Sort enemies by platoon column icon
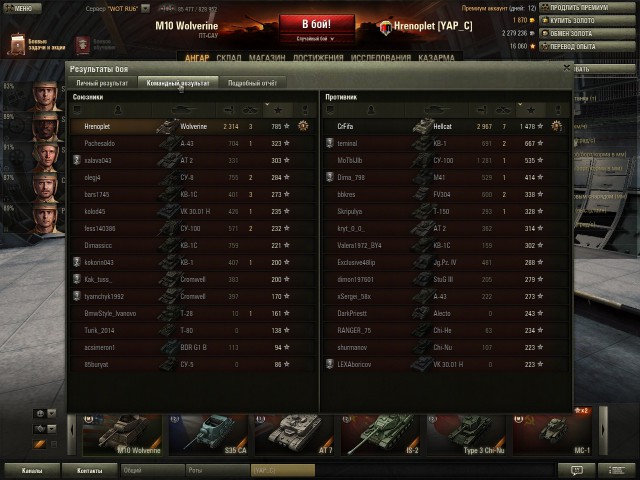Screen dimensions: 640x480 point(330,110)
